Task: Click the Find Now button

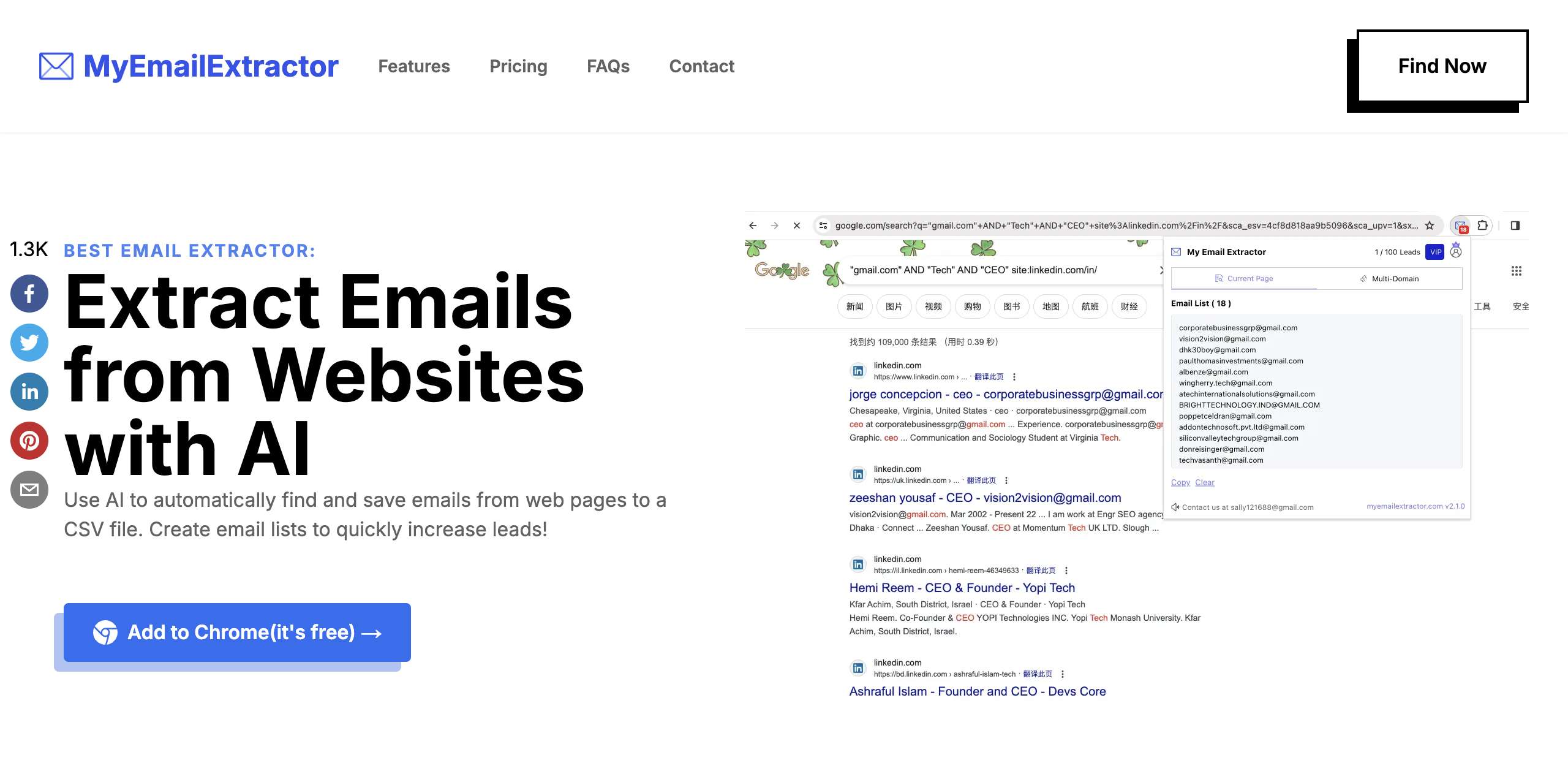Action: pos(1442,66)
